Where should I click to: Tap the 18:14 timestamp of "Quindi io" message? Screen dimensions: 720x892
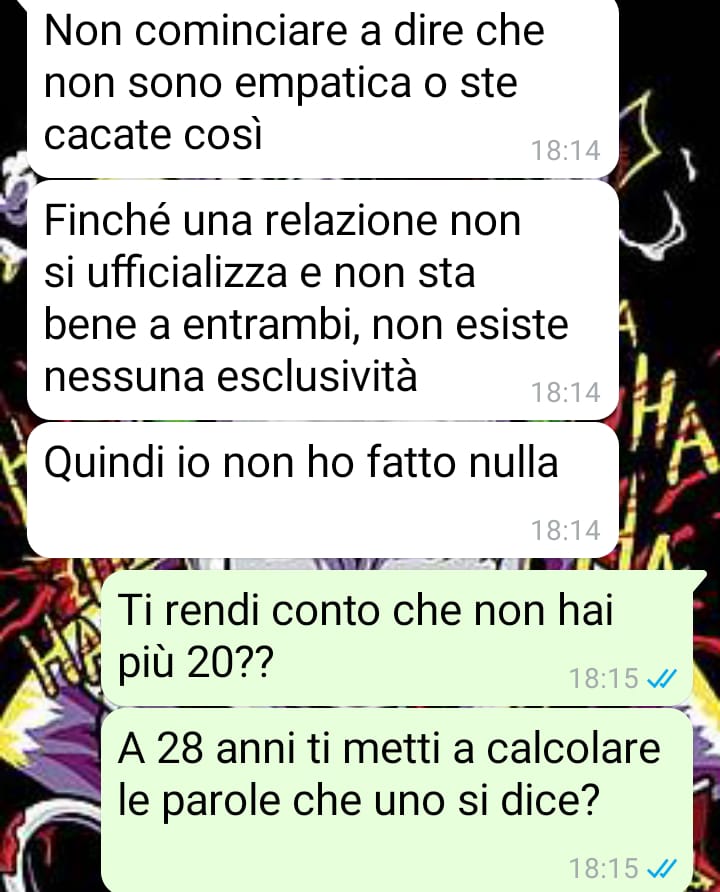[x=566, y=530]
